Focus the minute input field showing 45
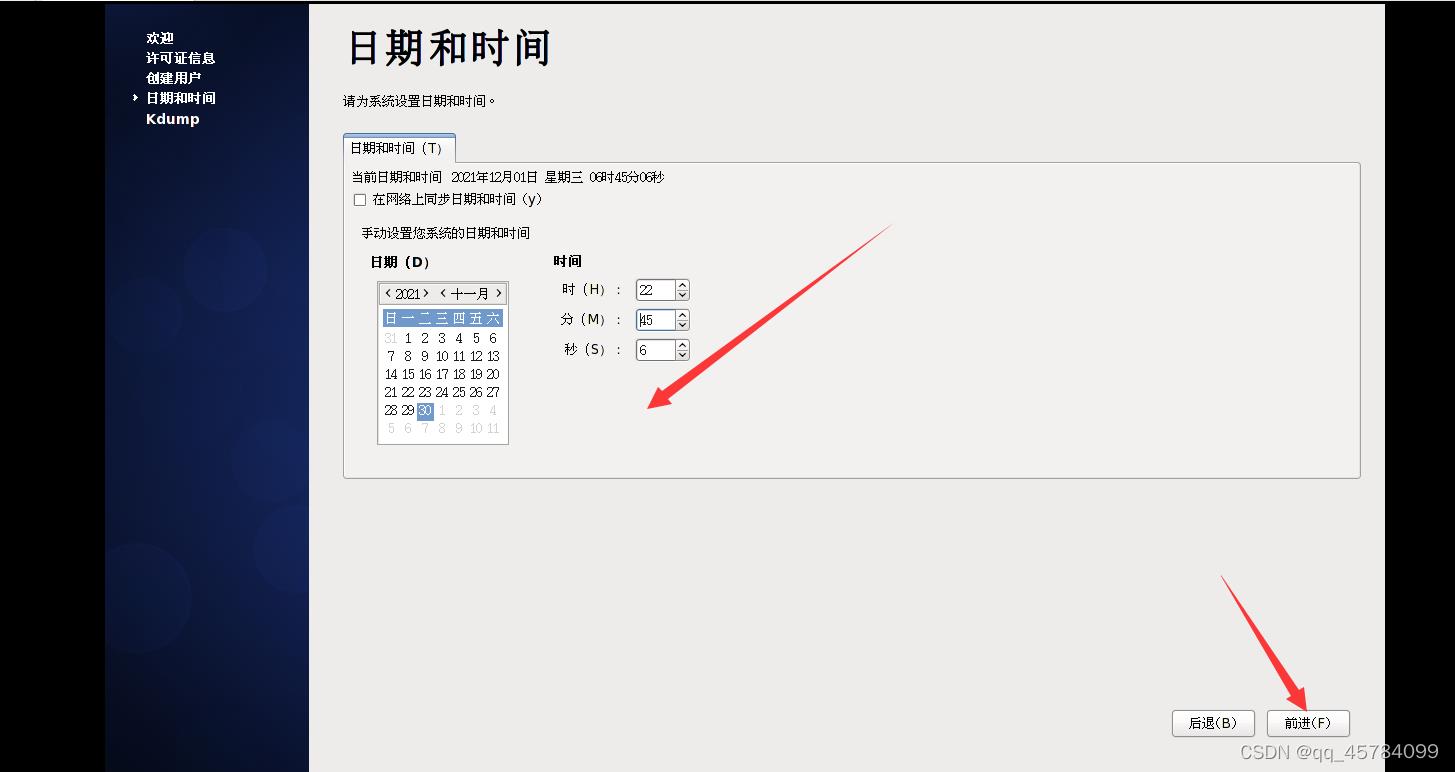This screenshot has height=772, width=1455. [656, 320]
